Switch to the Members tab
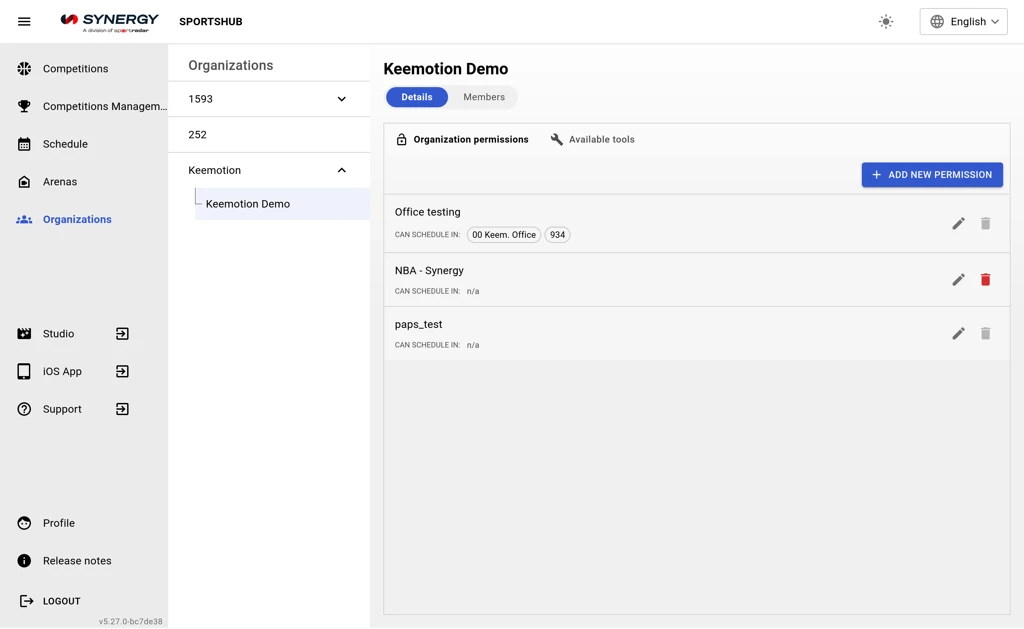This screenshot has height=629, width=1024. (x=484, y=97)
